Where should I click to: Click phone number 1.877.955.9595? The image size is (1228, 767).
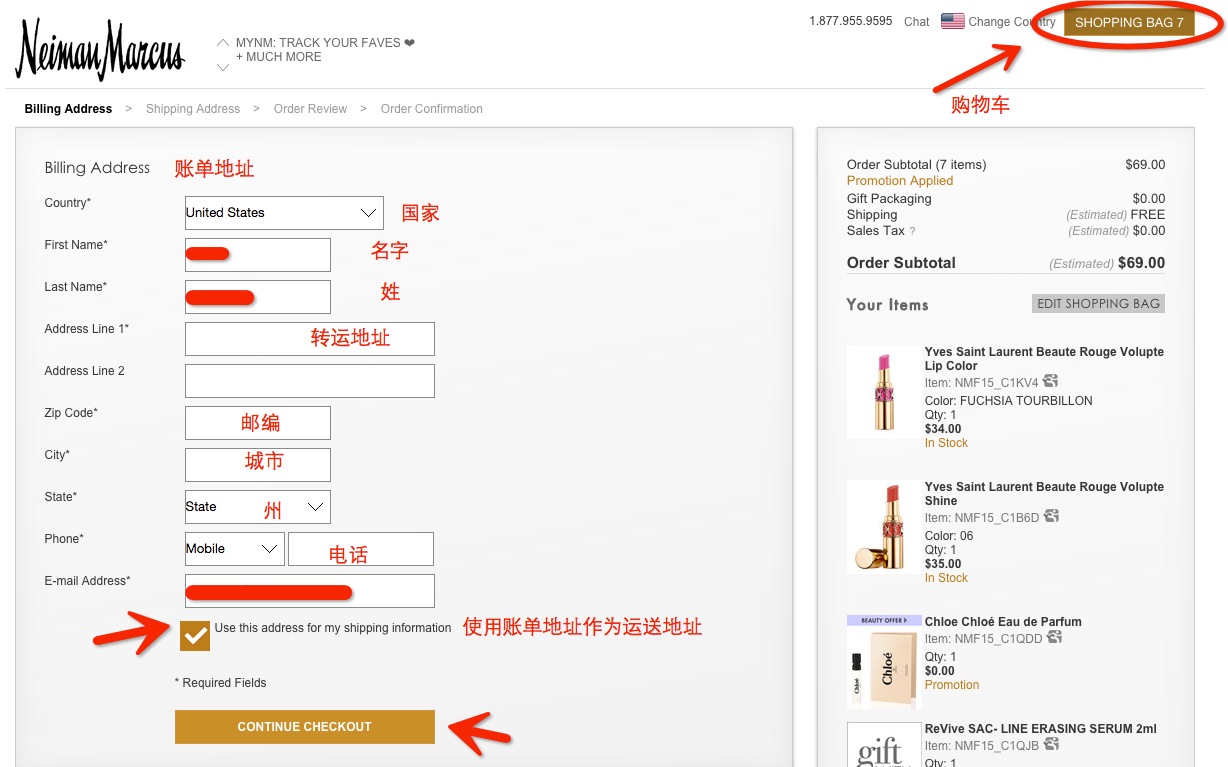[x=851, y=21]
